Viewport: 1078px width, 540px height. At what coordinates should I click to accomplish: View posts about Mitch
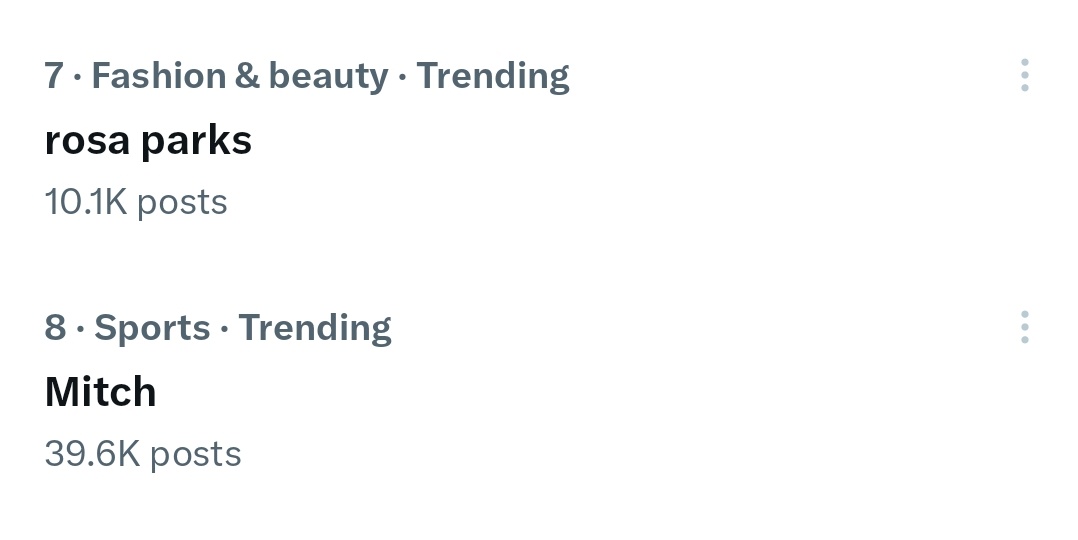point(100,392)
